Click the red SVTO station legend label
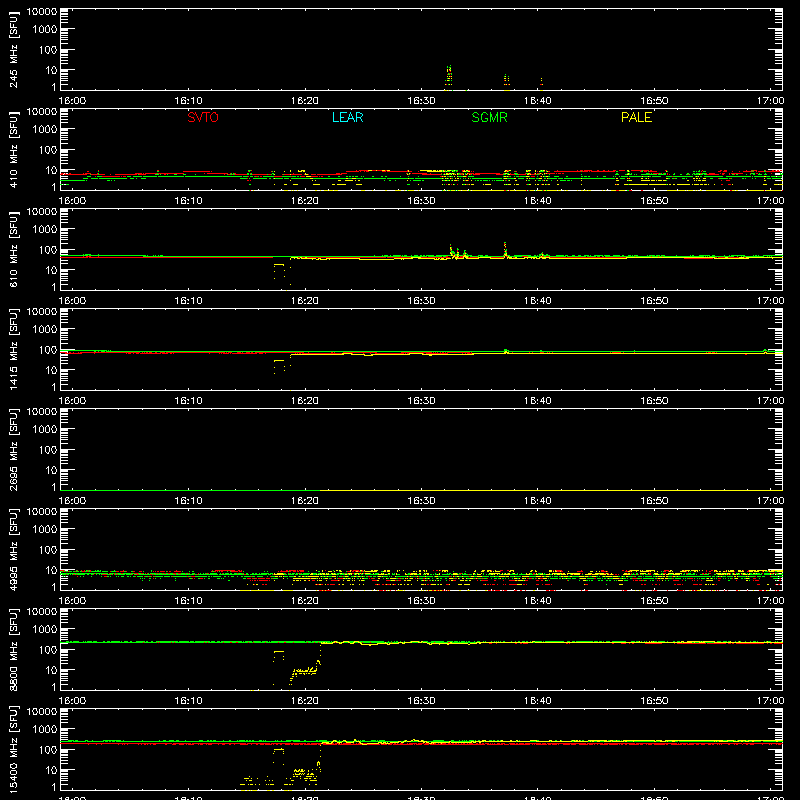 coord(203,117)
